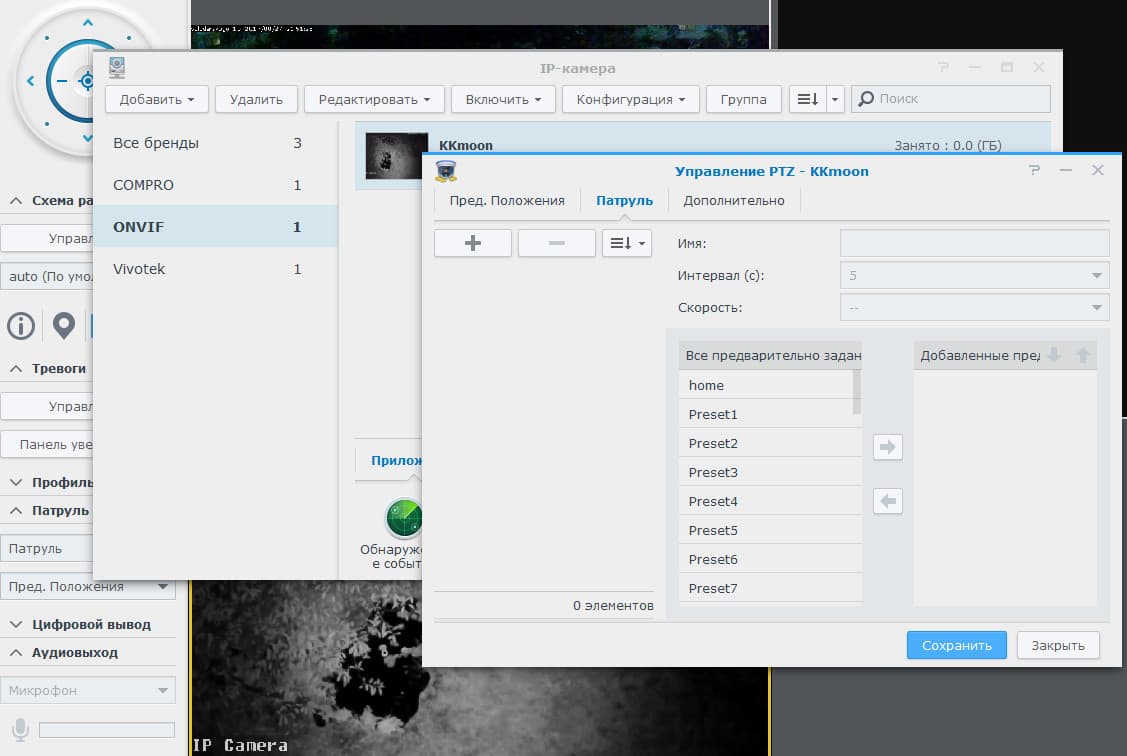Click the microphone icon
Image resolution: width=1127 pixels, height=756 pixels.
point(20,729)
